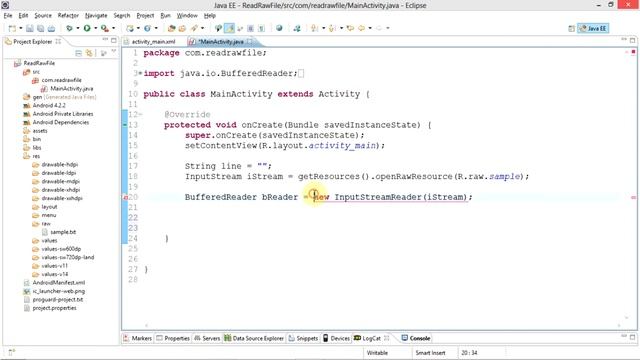
Task: Click the Last Edit Location arrow icon
Action: click(x=350, y=28)
